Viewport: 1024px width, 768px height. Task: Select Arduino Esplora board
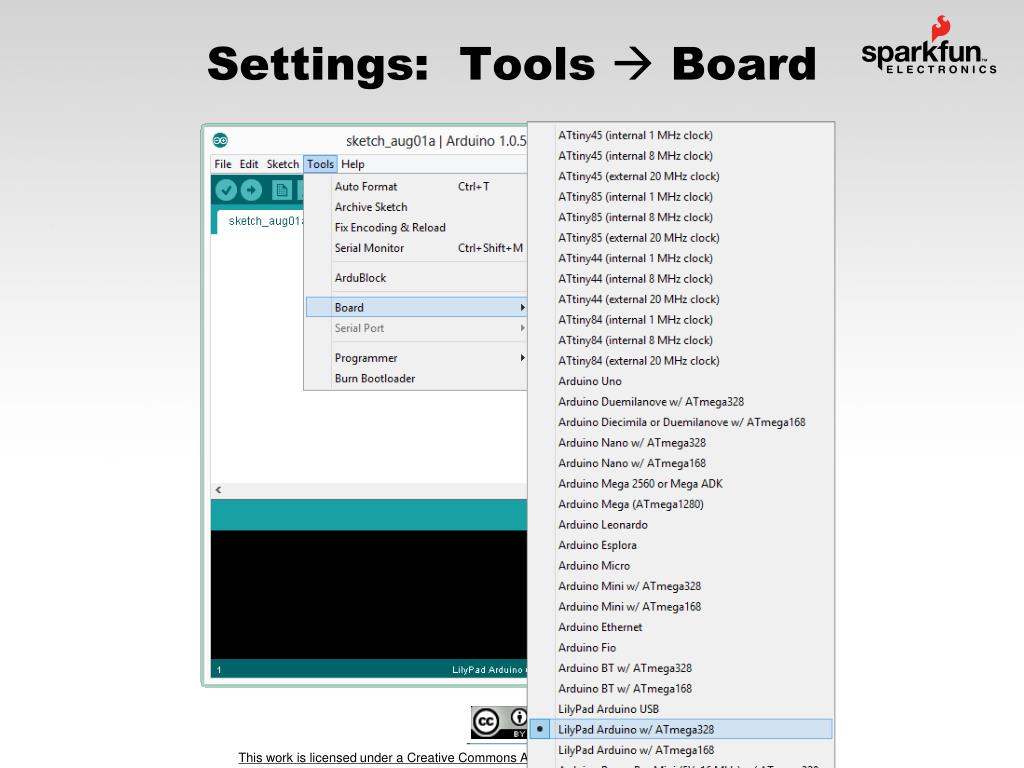point(681,545)
